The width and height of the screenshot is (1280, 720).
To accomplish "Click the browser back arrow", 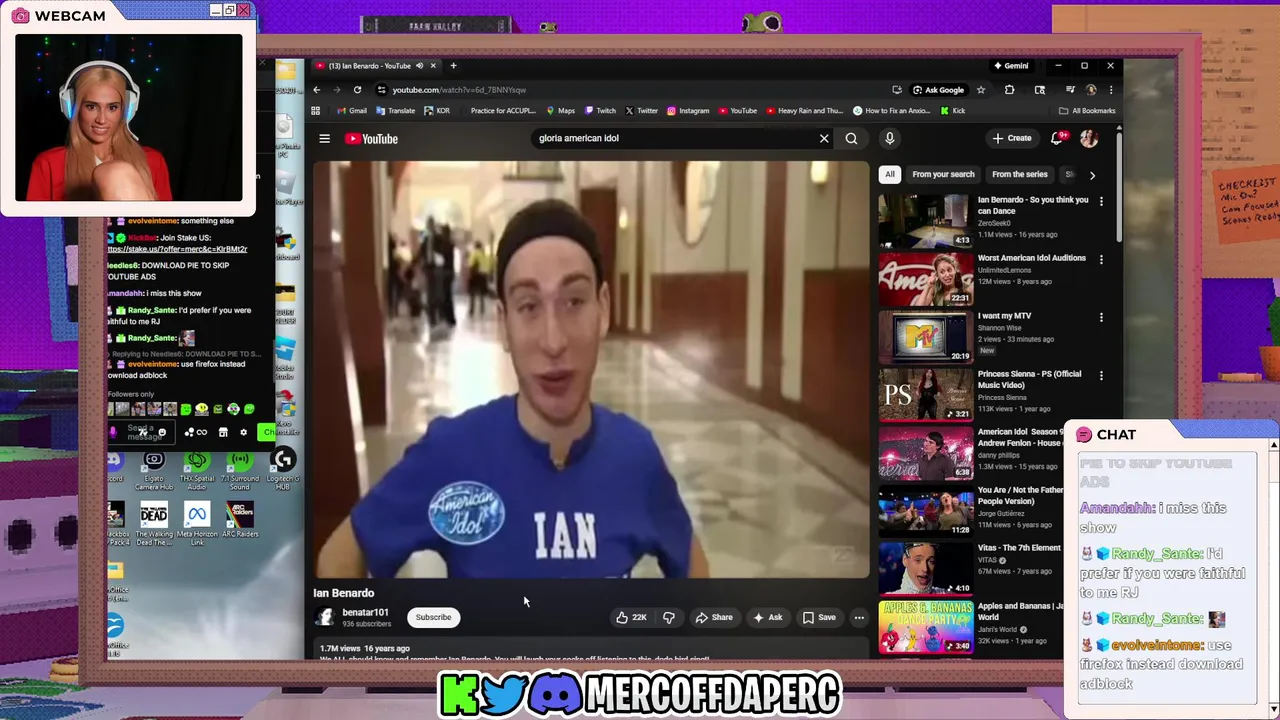I will click(317, 90).
